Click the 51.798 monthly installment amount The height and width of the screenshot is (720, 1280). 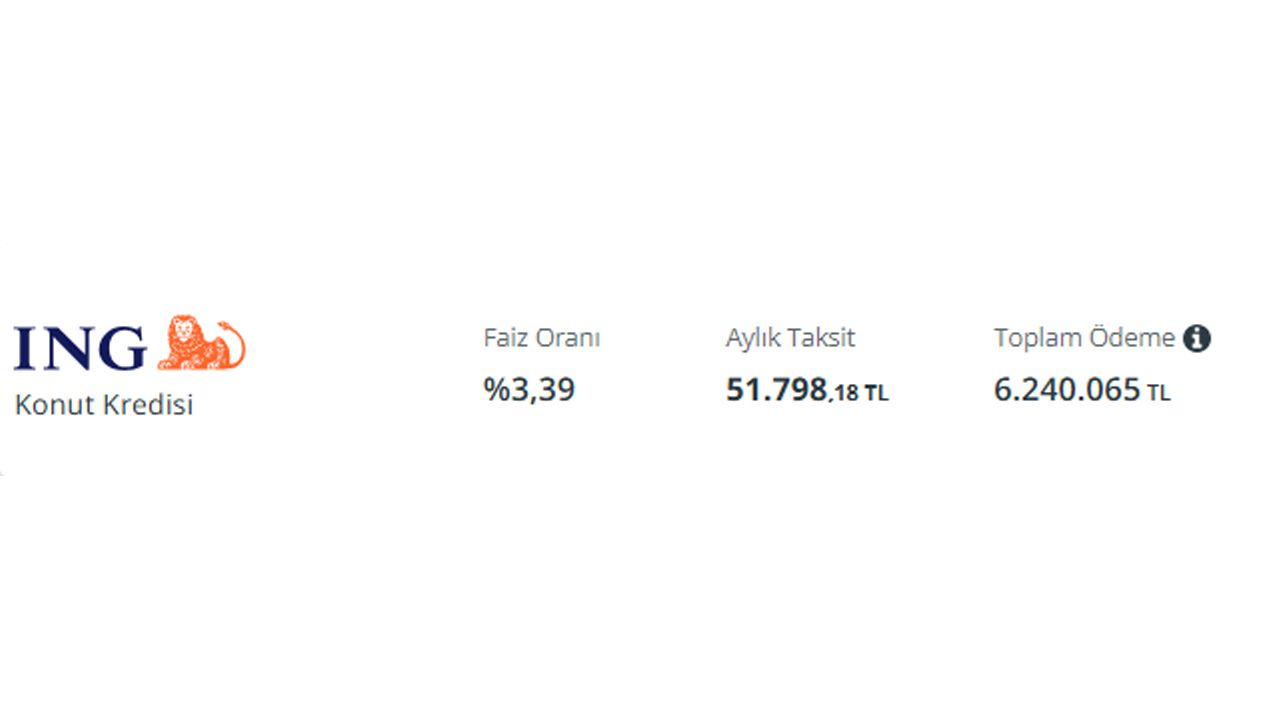point(776,389)
